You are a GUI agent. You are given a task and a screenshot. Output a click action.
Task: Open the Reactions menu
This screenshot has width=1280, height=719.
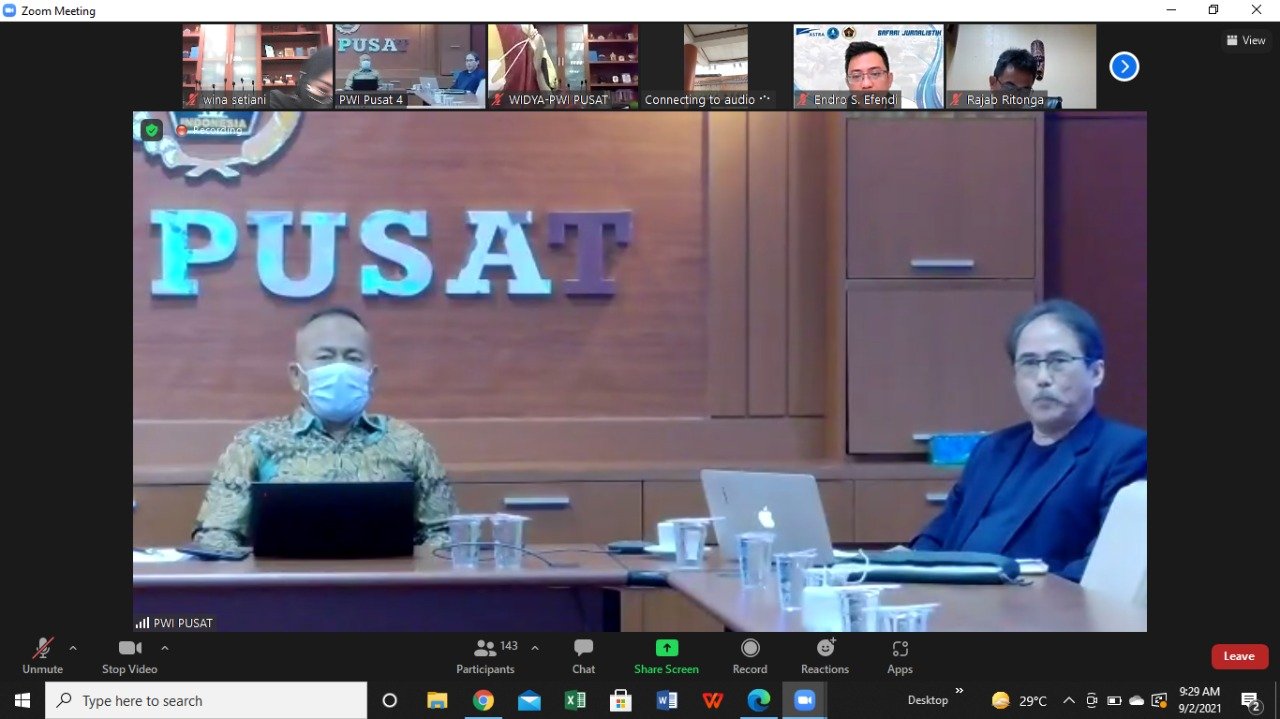click(825, 656)
